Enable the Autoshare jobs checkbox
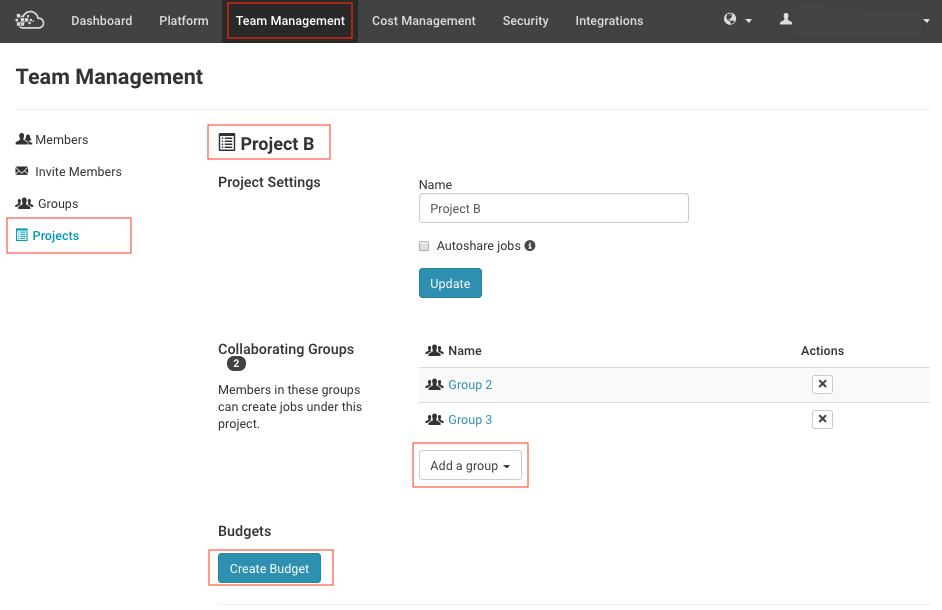The image size is (942, 610). coord(425,246)
